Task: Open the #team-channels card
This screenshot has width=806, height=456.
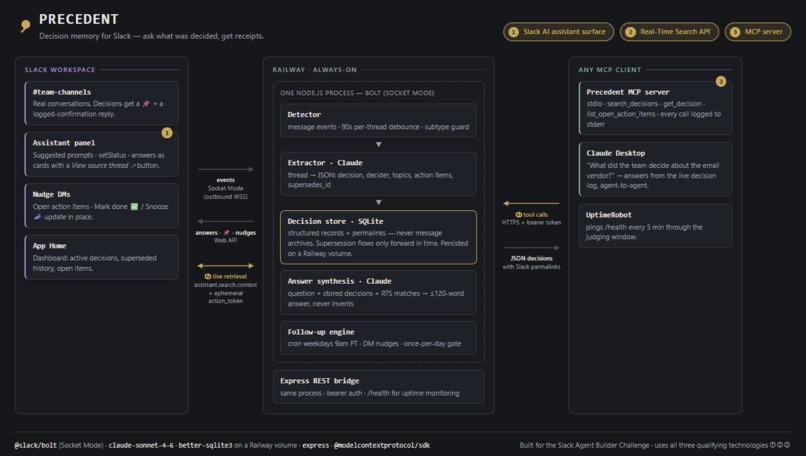Action: [102, 103]
